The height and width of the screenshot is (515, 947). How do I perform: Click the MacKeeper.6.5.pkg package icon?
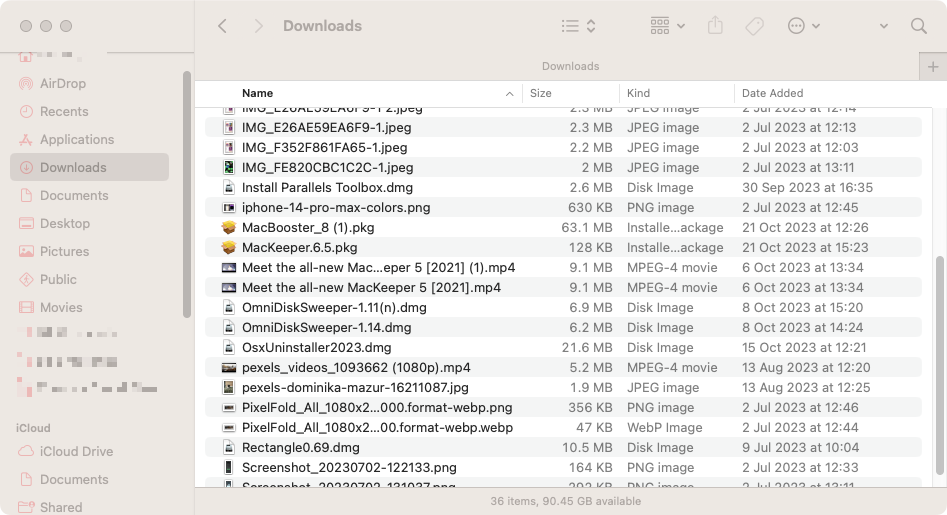pyautogui.click(x=228, y=248)
